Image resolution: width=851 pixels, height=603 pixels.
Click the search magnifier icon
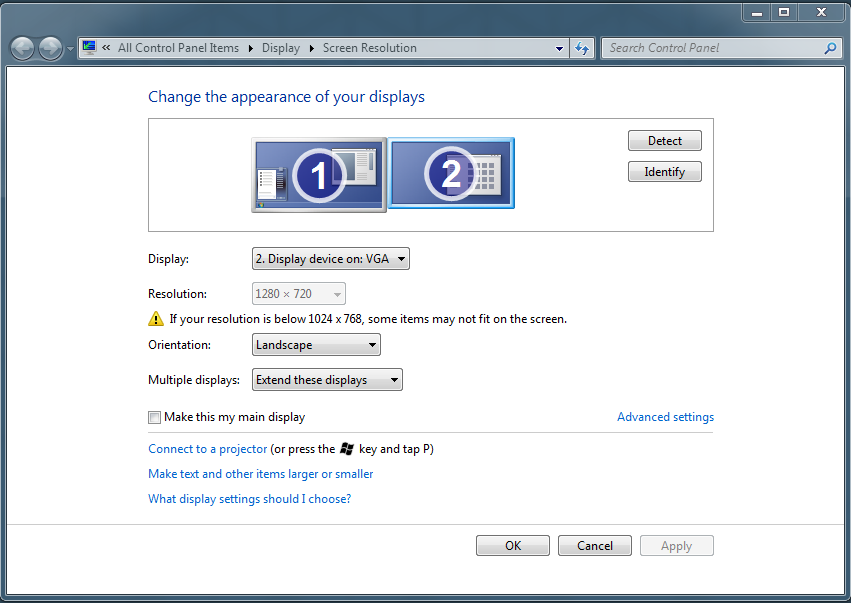(x=830, y=48)
